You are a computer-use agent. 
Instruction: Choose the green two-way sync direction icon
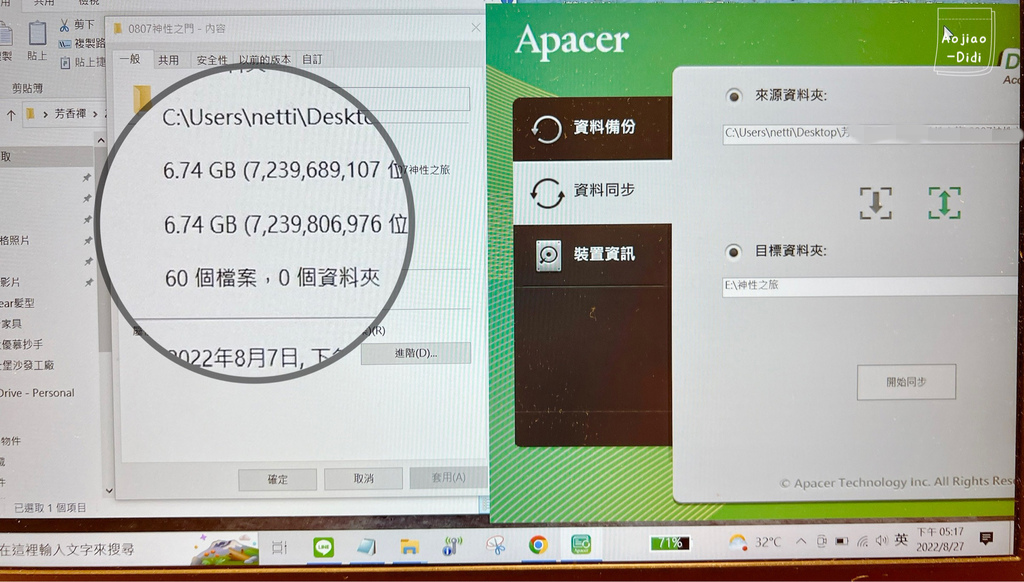click(x=944, y=202)
